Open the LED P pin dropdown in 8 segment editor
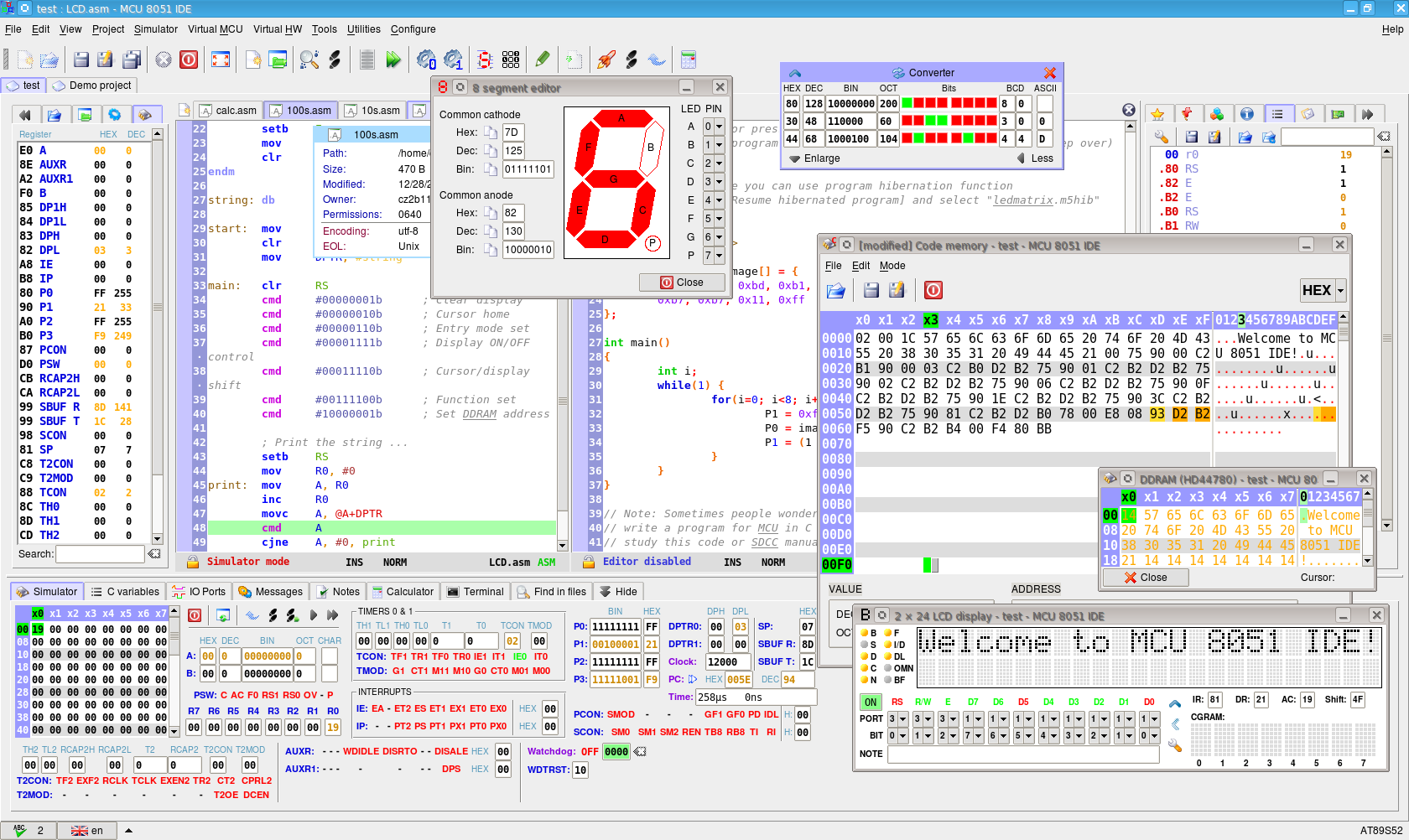The height and width of the screenshot is (840, 1409). [x=714, y=256]
